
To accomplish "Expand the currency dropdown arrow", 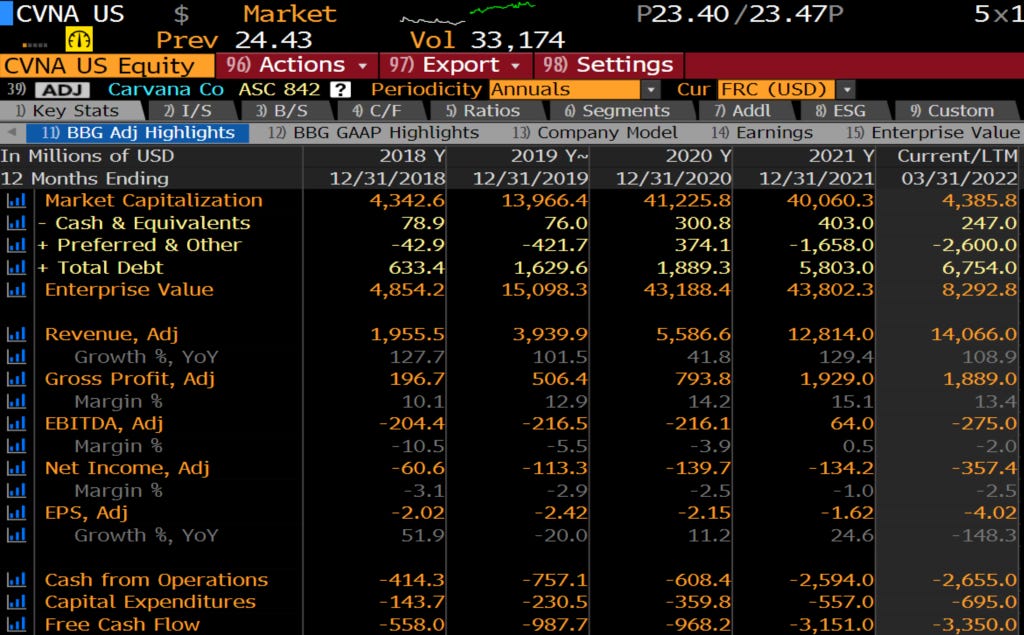I will [x=846, y=90].
